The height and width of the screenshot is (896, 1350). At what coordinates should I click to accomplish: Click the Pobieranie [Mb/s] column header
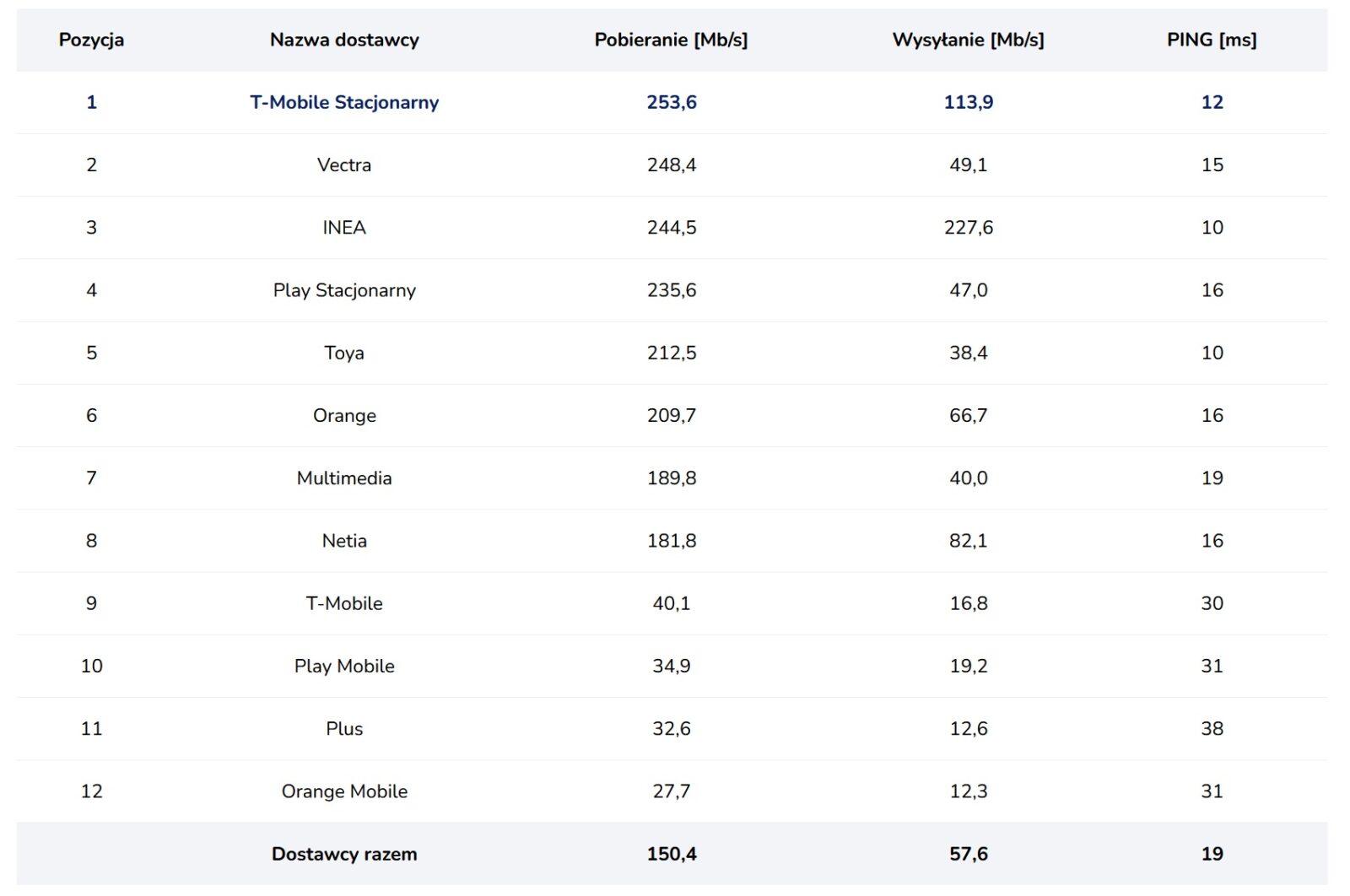pos(671,40)
